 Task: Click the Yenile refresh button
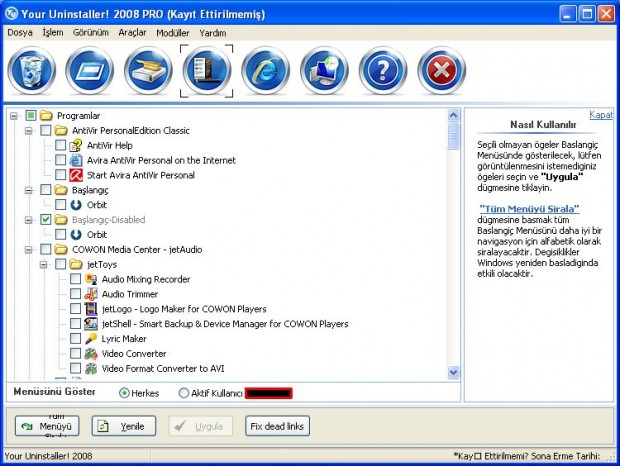click(x=124, y=426)
